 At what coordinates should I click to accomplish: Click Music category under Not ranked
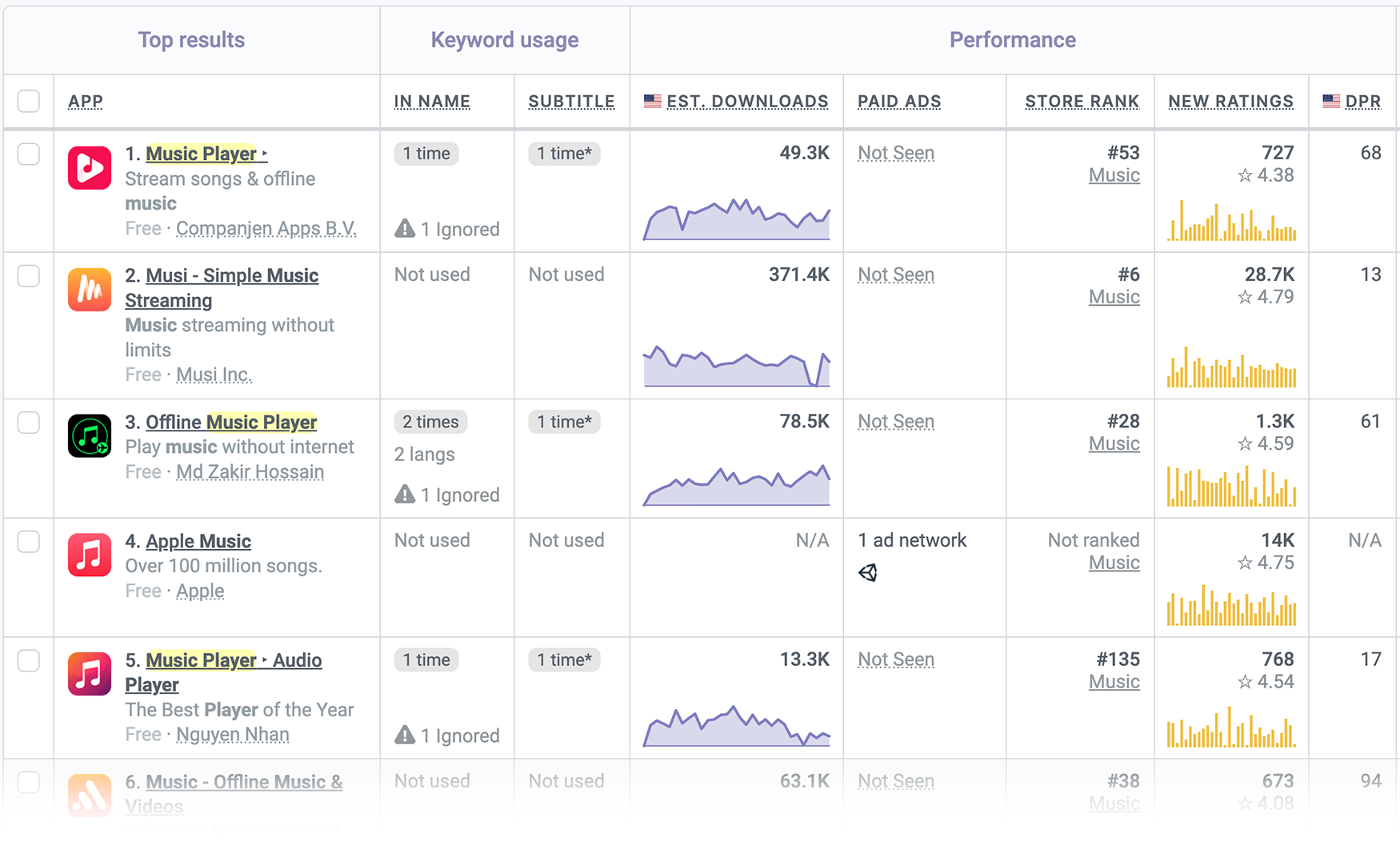pos(1114,563)
